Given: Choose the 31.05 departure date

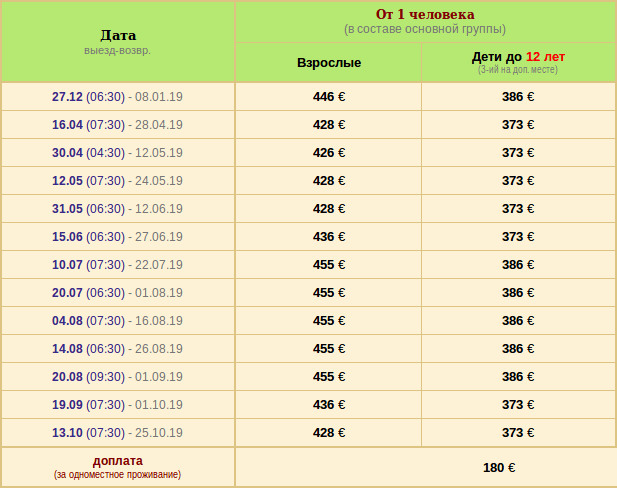Looking at the screenshot, I should pos(67,209).
